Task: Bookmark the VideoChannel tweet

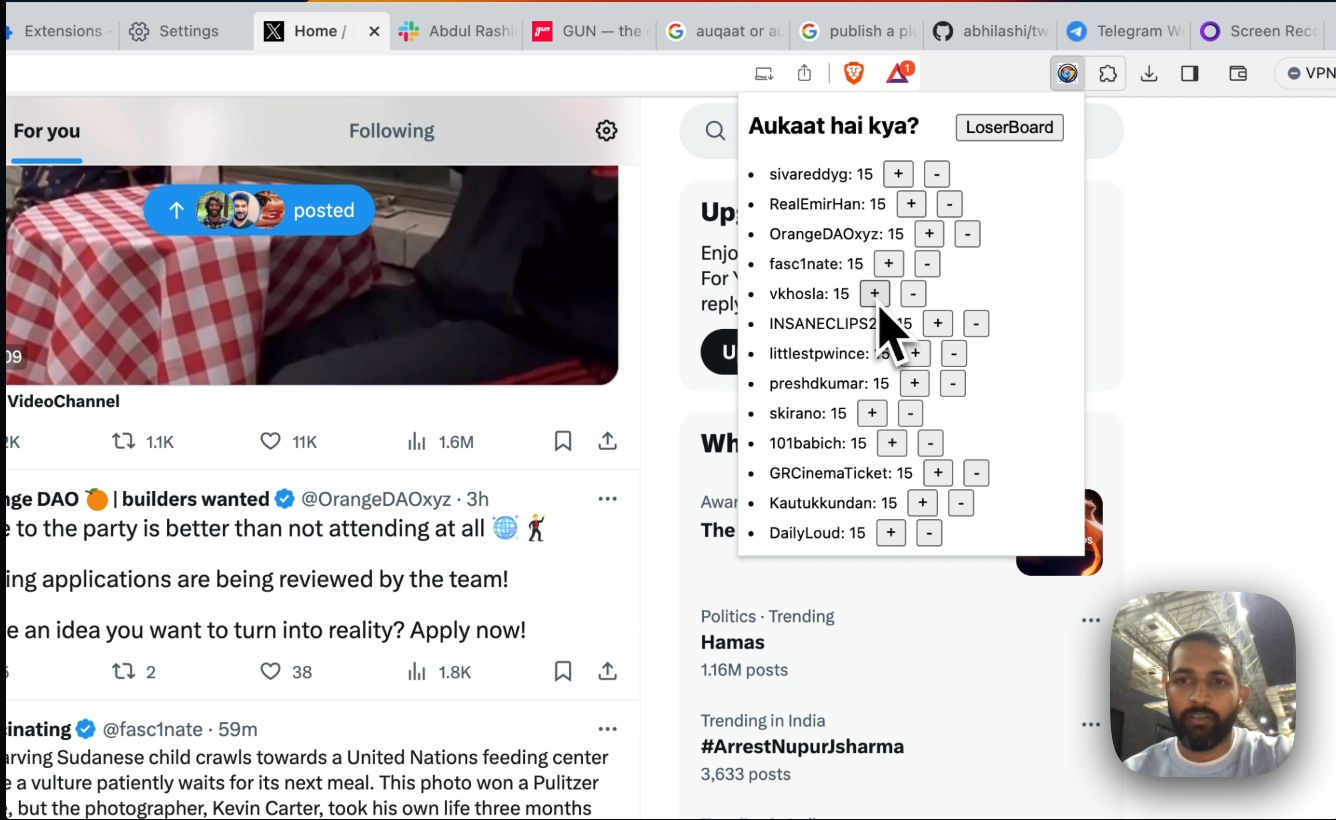Action: (563, 441)
